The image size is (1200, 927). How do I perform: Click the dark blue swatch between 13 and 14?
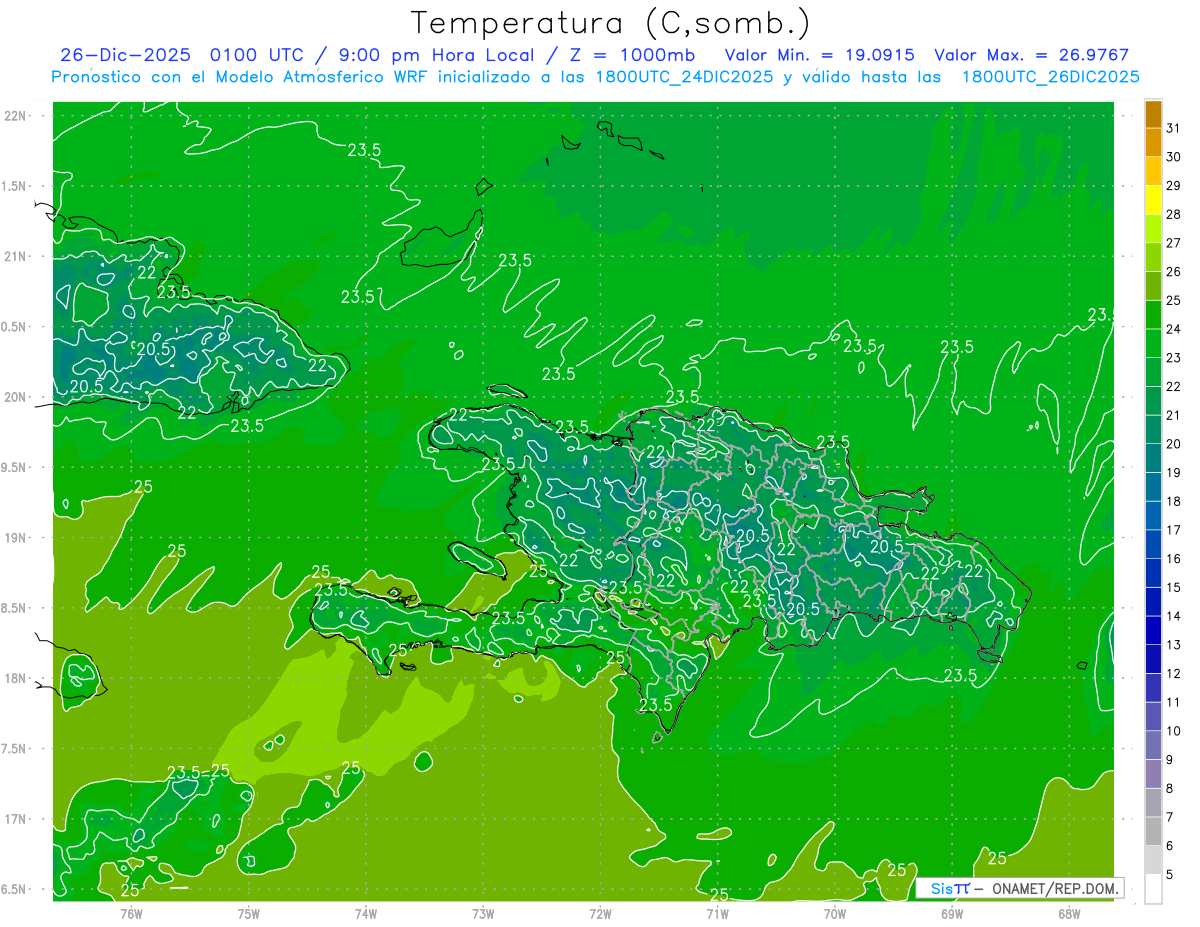(1153, 630)
